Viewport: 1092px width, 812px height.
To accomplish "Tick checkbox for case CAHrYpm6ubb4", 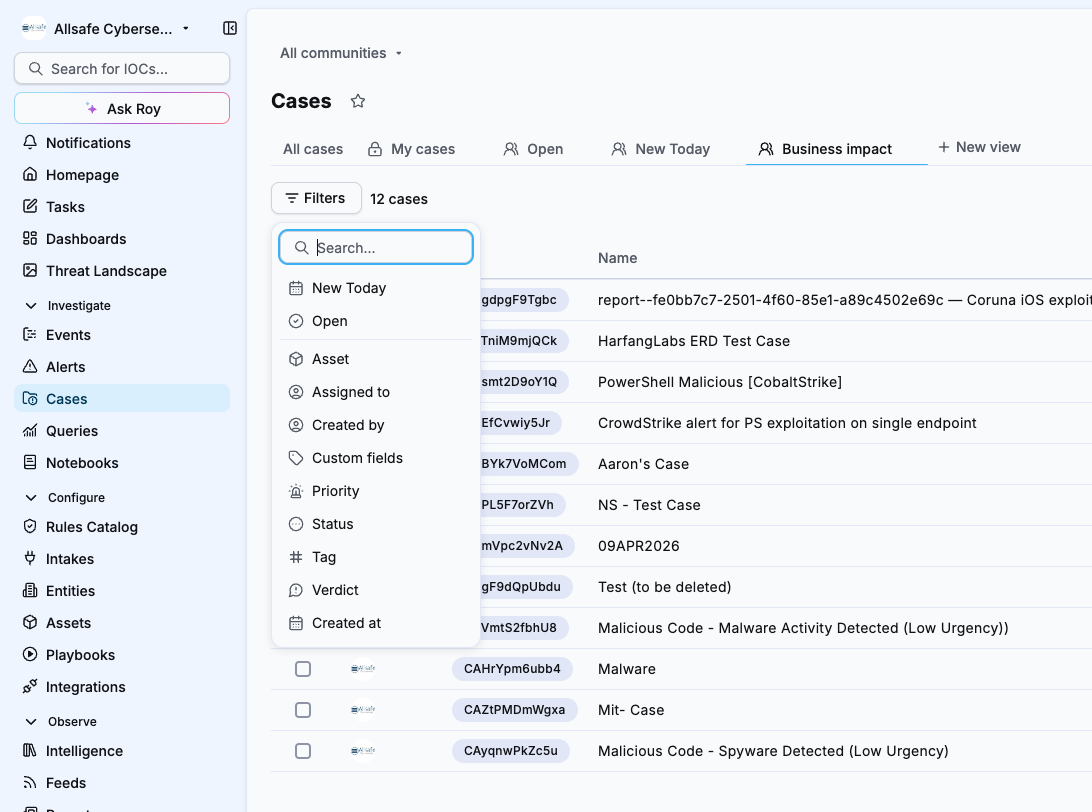I will coord(303,669).
